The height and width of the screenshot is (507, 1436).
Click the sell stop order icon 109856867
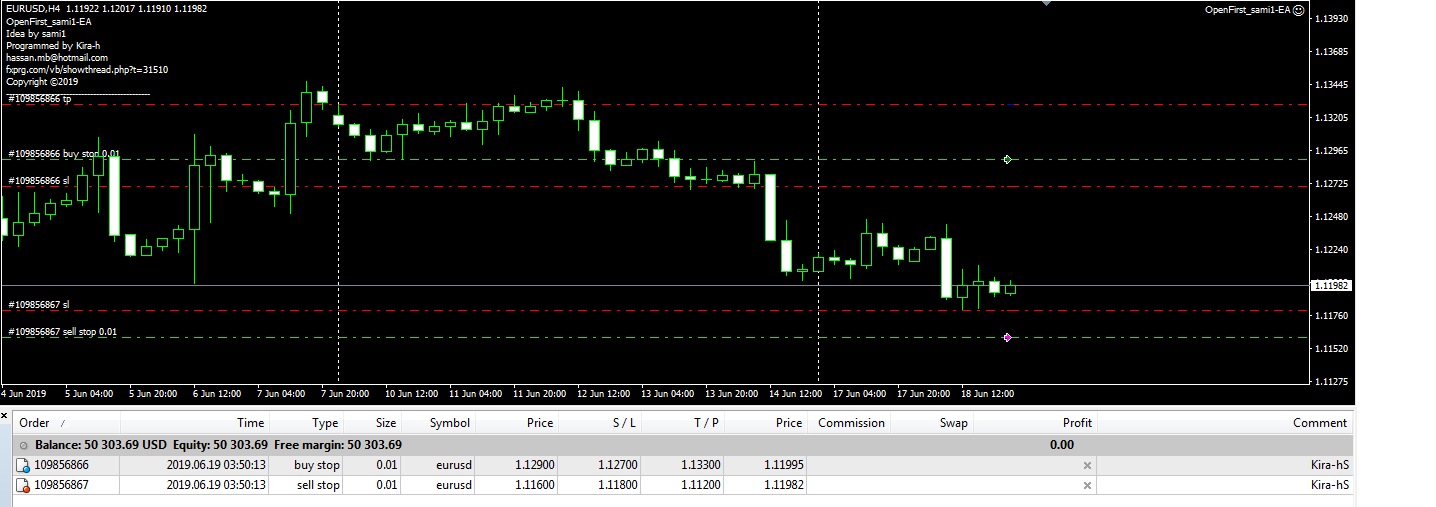coord(23,485)
